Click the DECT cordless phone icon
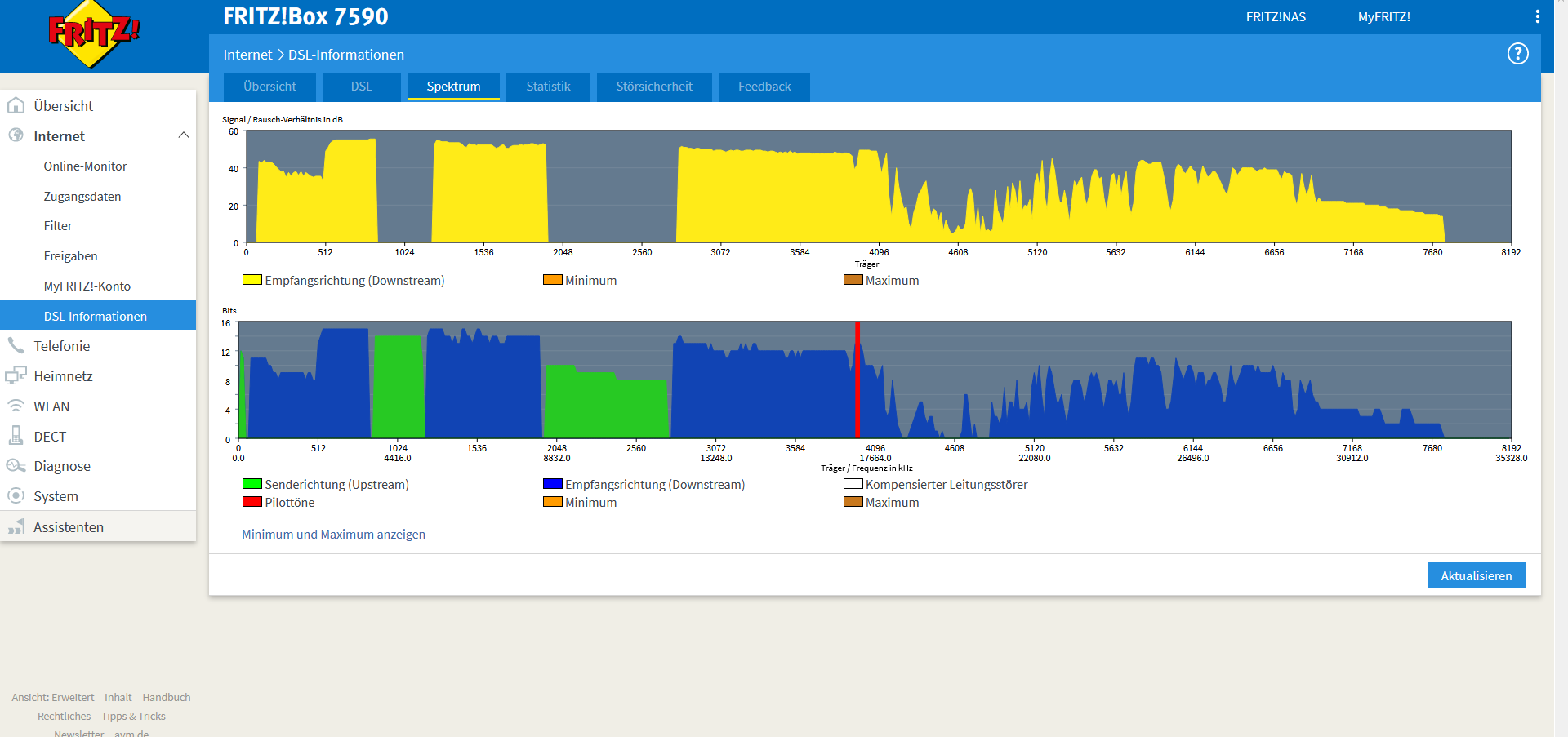Screen dimensions: 1568x737 tap(16, 436)
